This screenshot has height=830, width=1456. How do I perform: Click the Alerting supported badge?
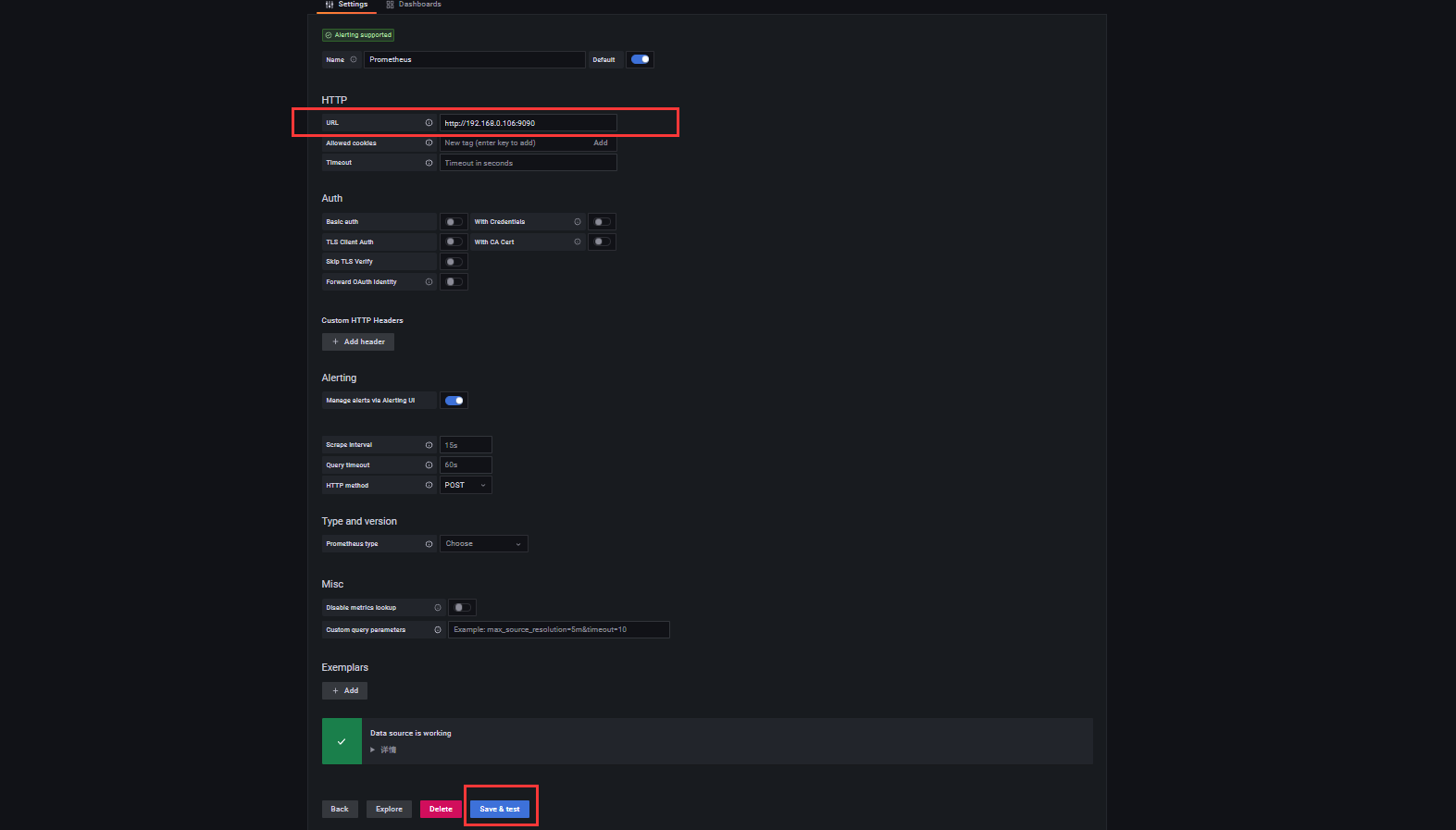tap(358, 35)
